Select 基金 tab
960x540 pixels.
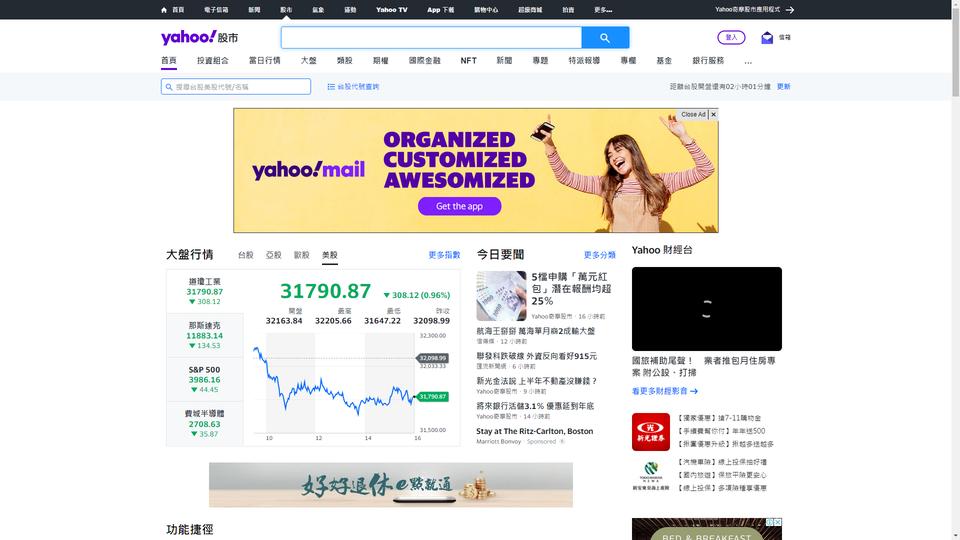point(664,61)
